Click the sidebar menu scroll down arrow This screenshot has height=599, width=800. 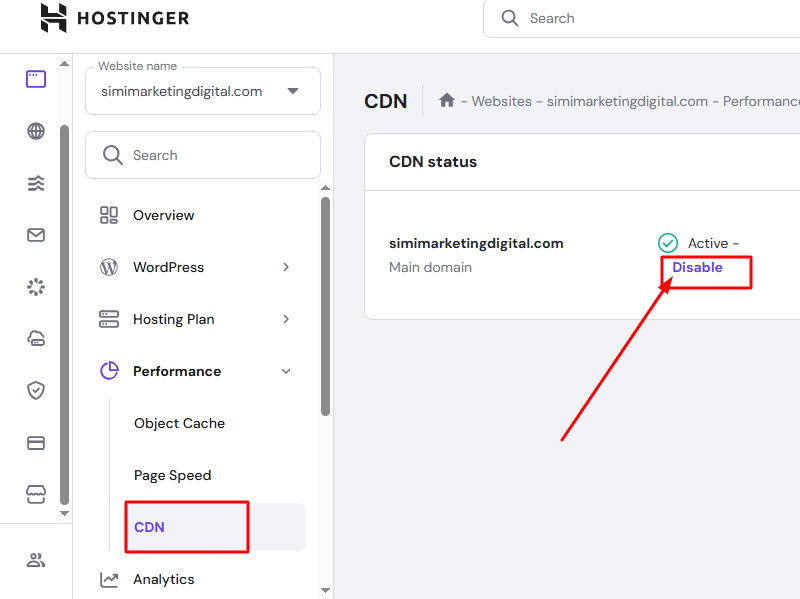[326, 590]
